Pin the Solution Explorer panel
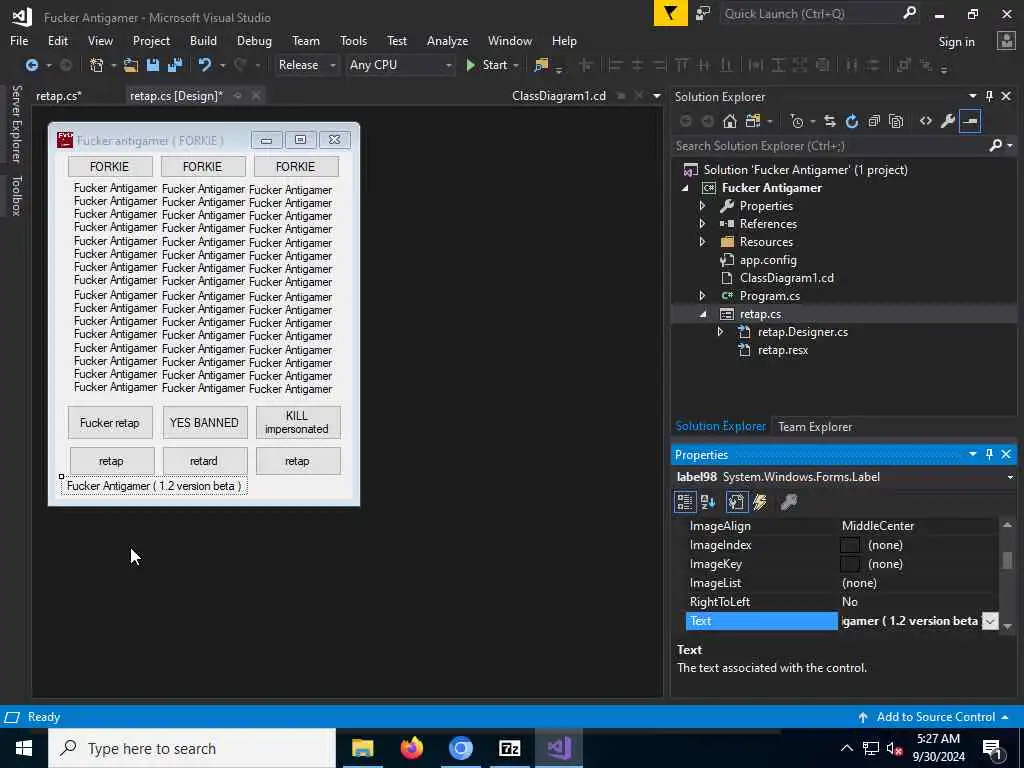Viewport: 1024px width, 768px height. (989, 96)
